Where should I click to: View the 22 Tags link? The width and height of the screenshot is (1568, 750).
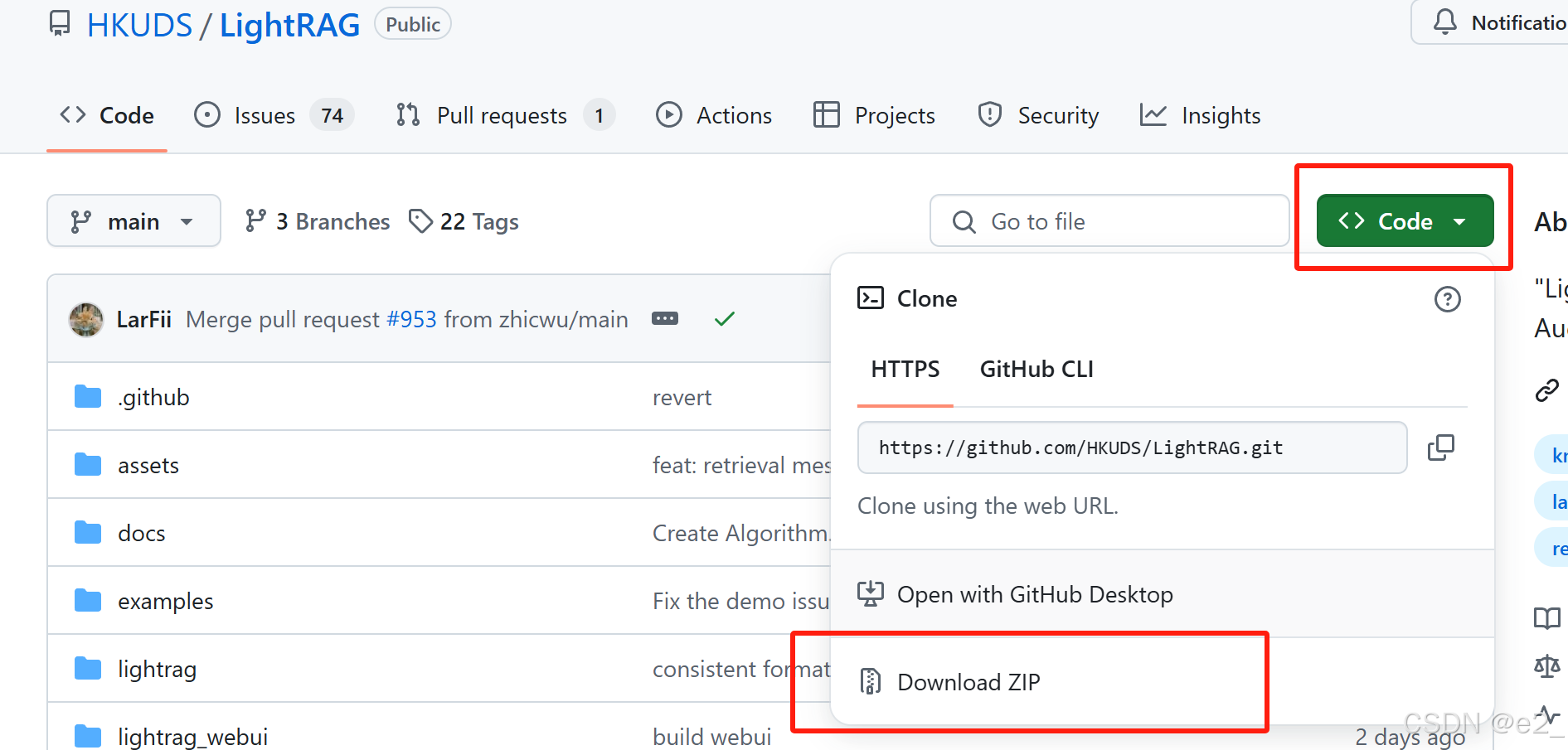pyautogui.click(x=464, y=221)
